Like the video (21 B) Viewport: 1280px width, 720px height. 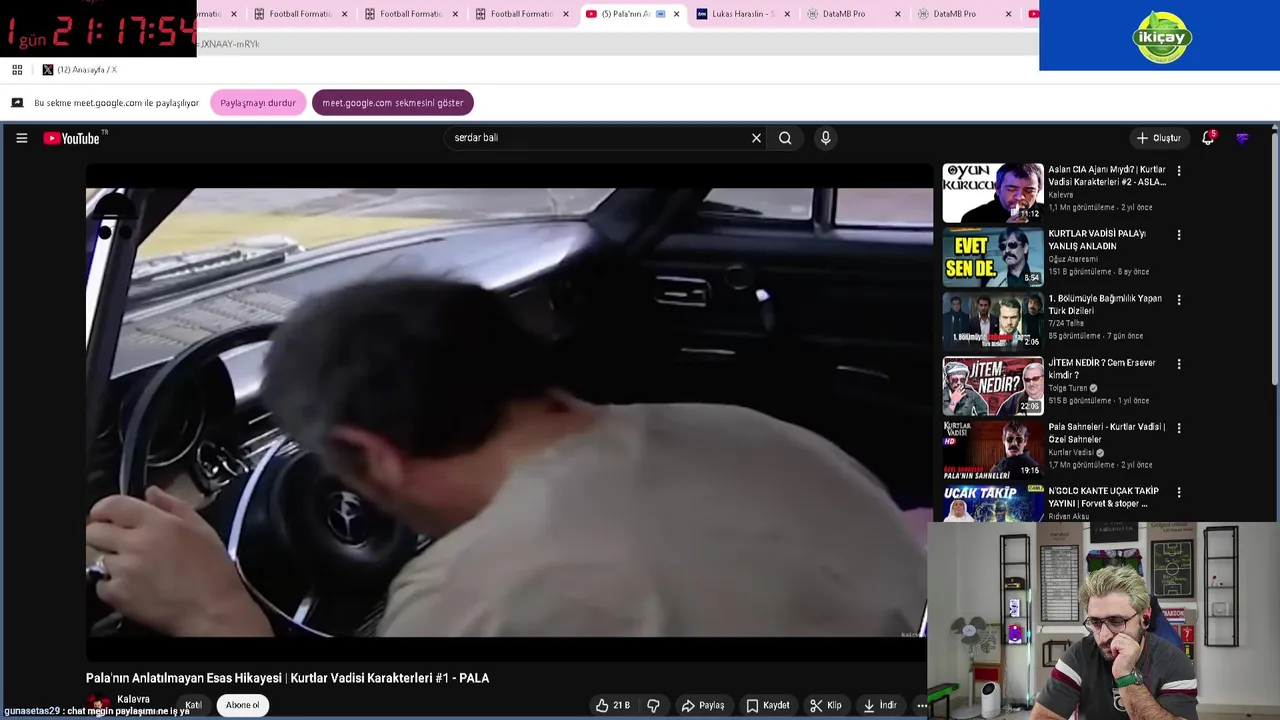613,705
